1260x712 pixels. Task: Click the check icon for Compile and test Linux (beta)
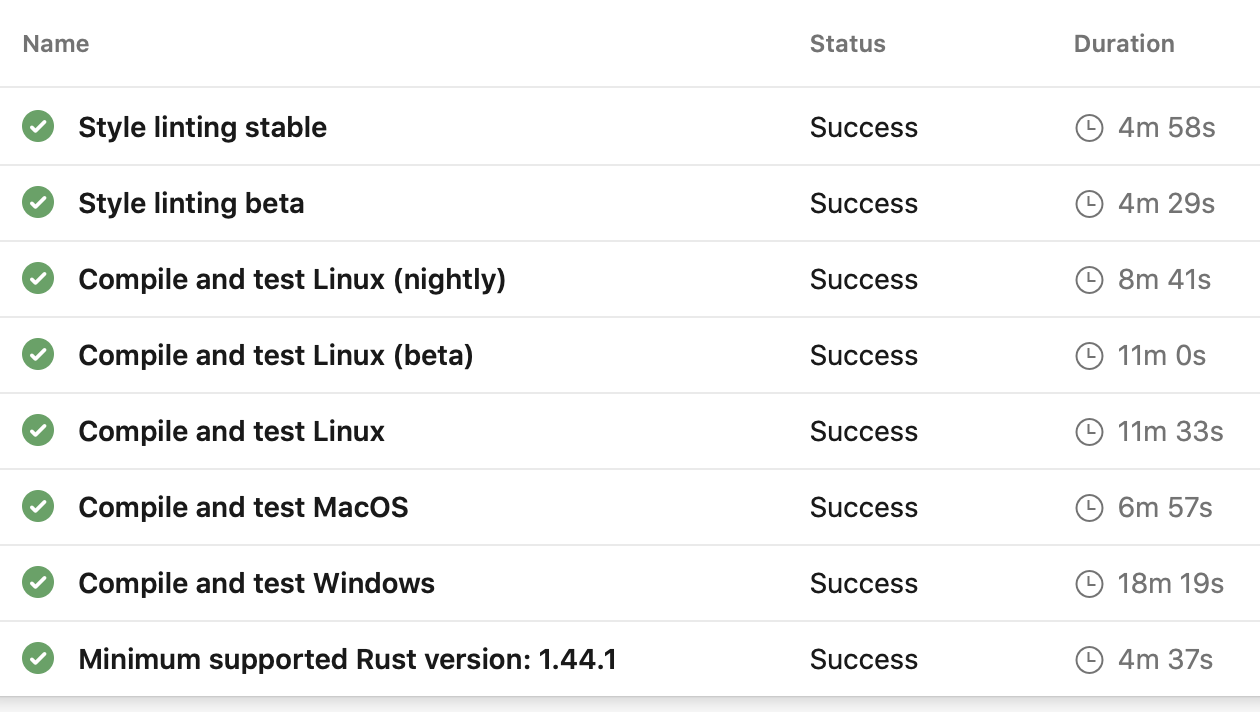pos(38,355)
